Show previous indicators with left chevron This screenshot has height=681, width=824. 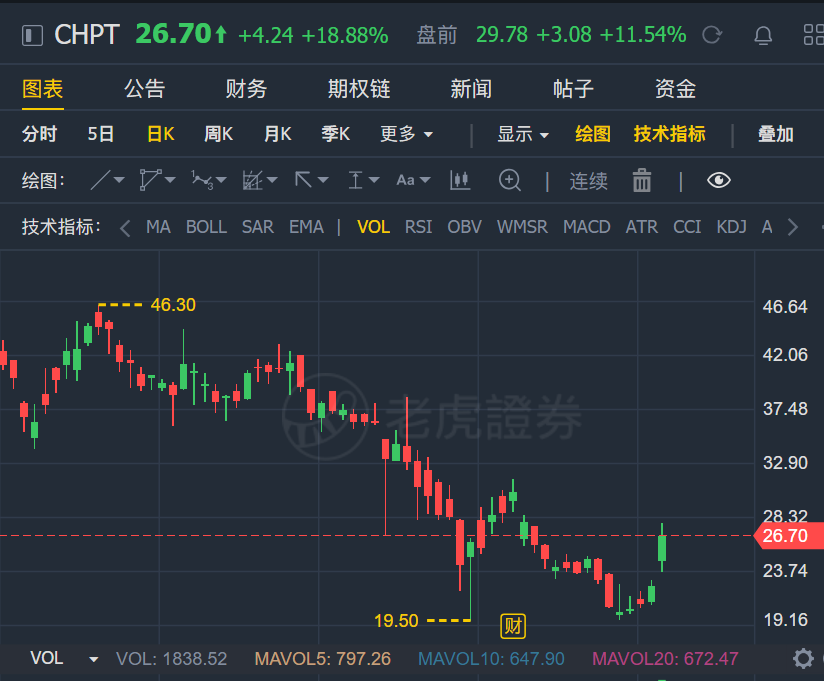tap(125, 228)
